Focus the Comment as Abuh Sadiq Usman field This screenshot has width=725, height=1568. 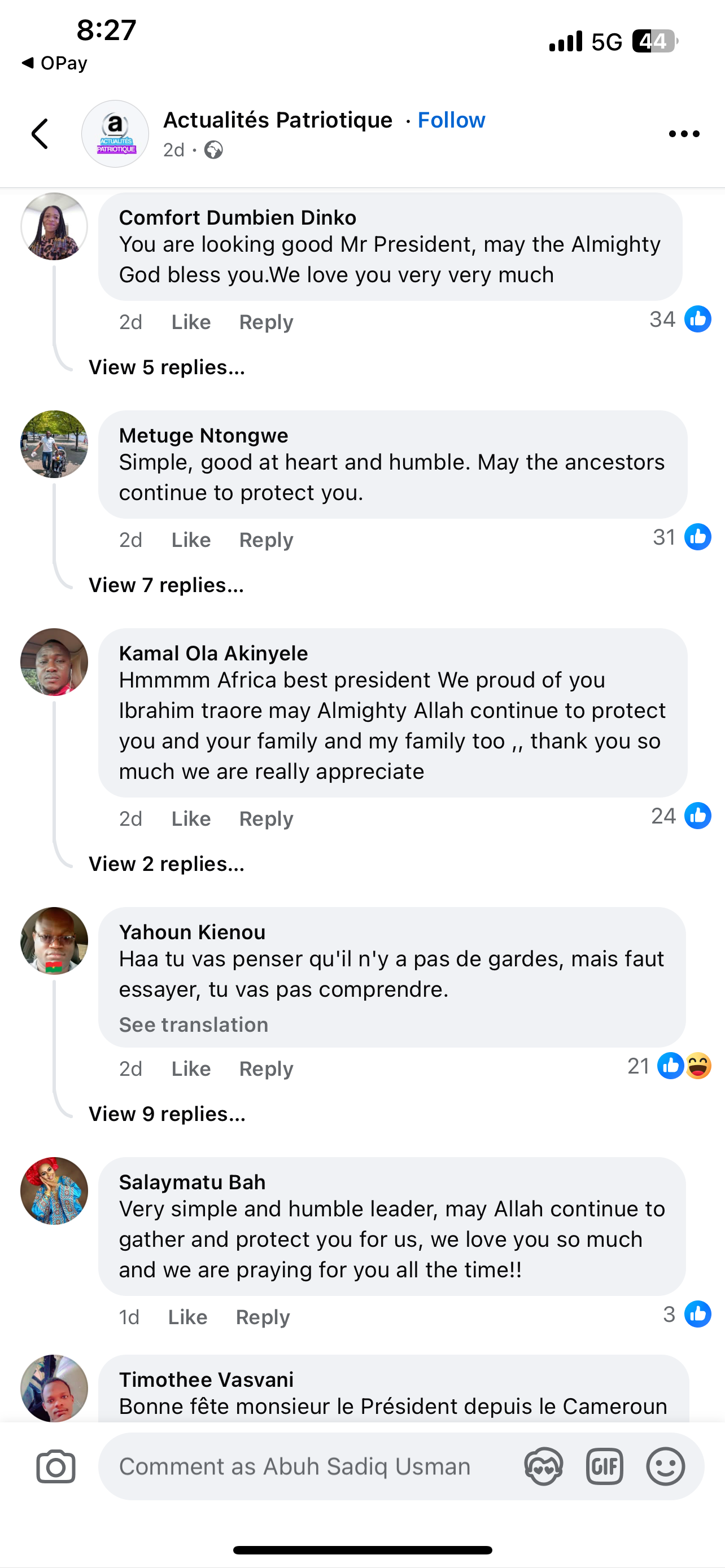pyautogui.click(x=304, y=1466)
